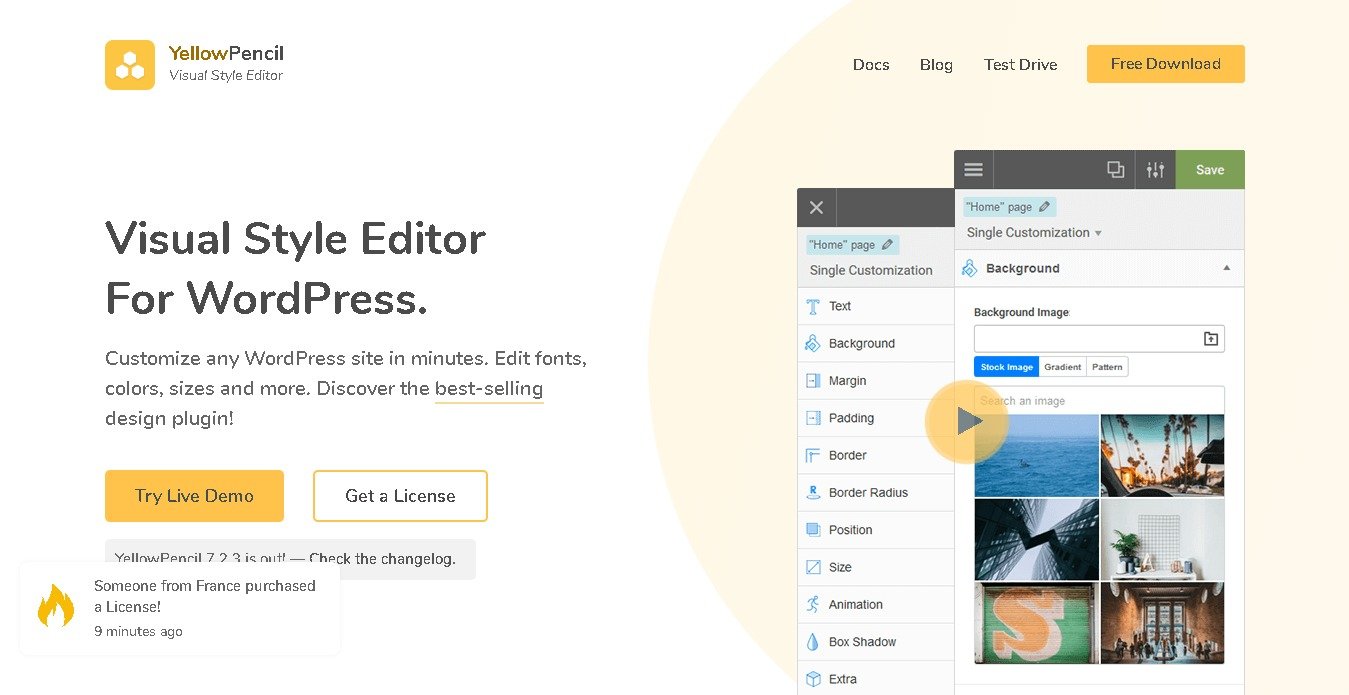Play the demo video preview
This screenshot has height=695, width=1349.
(967, 421)
